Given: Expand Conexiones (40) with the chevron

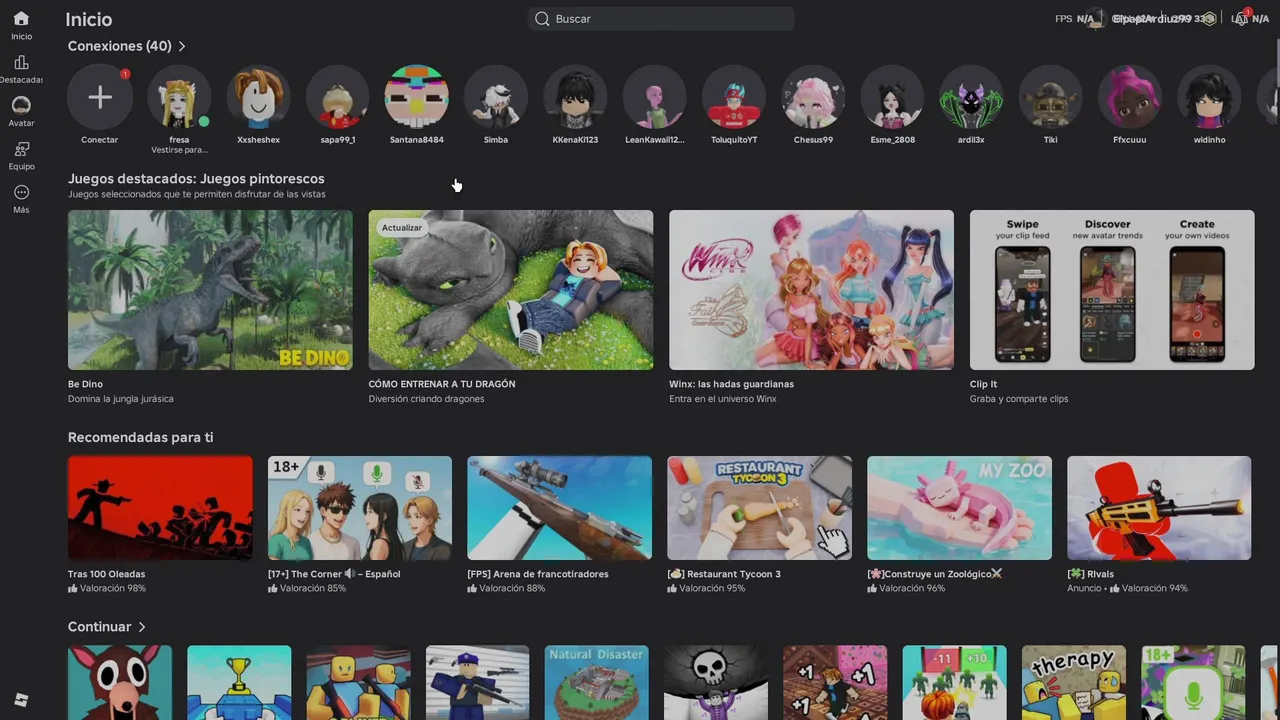Looking at the screenshot, I should [x=182, y=46].
